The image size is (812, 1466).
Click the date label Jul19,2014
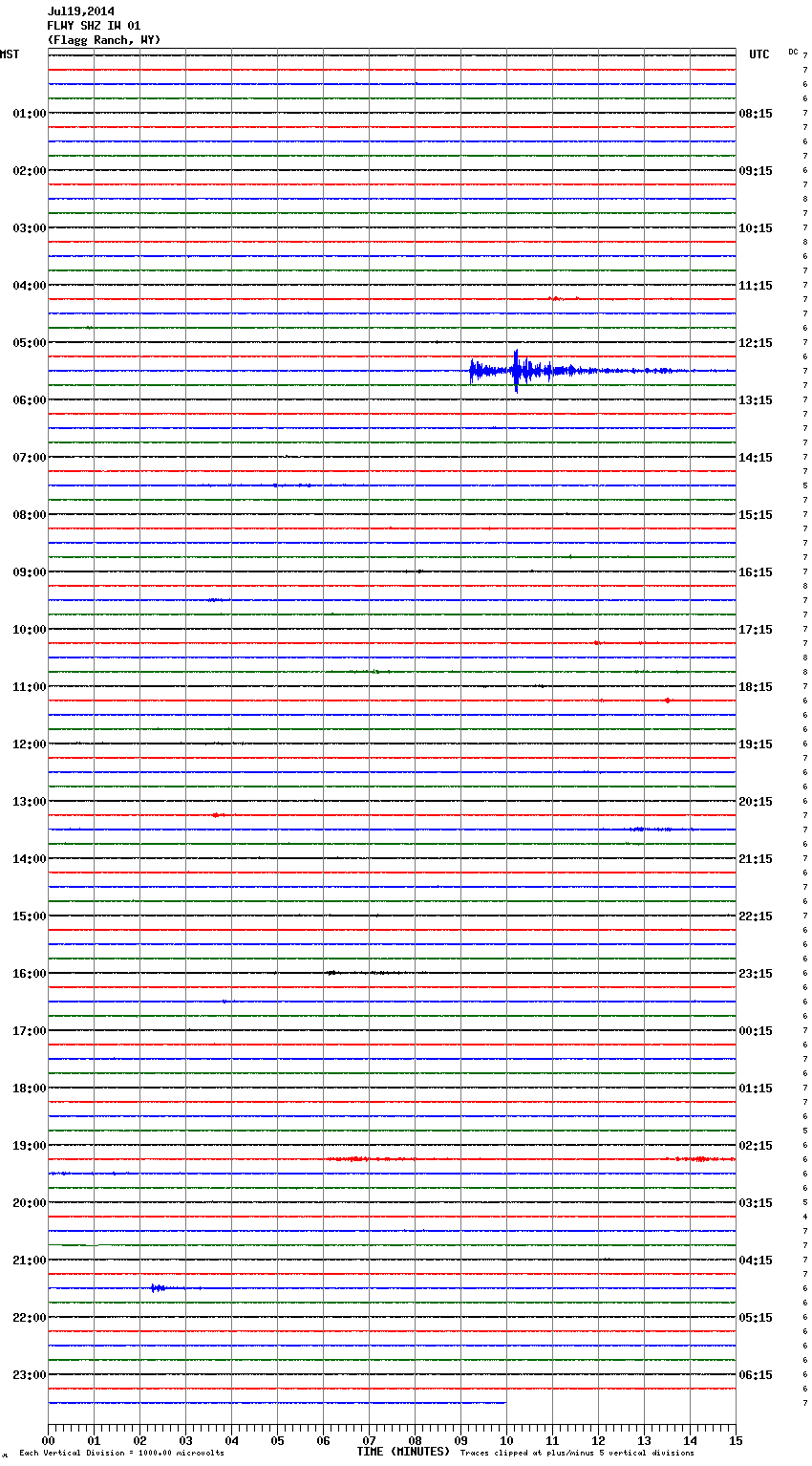tap(81, 11)
